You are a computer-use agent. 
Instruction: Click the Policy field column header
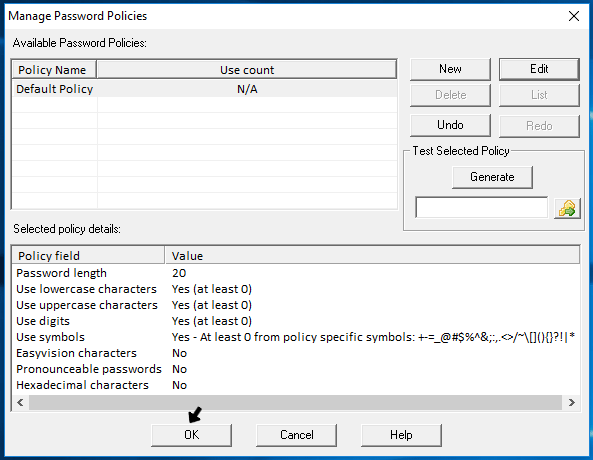tap(88, 256)
